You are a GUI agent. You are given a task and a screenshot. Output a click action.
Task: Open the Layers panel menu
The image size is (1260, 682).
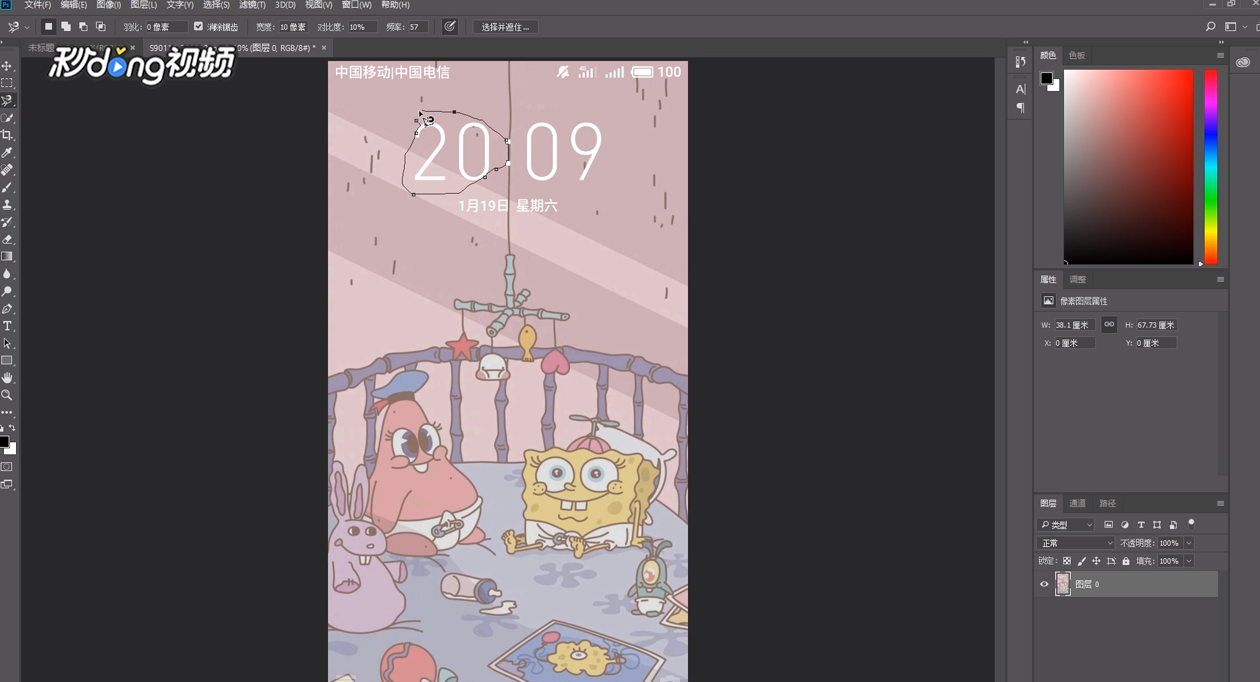click(x=1220, y=503)
